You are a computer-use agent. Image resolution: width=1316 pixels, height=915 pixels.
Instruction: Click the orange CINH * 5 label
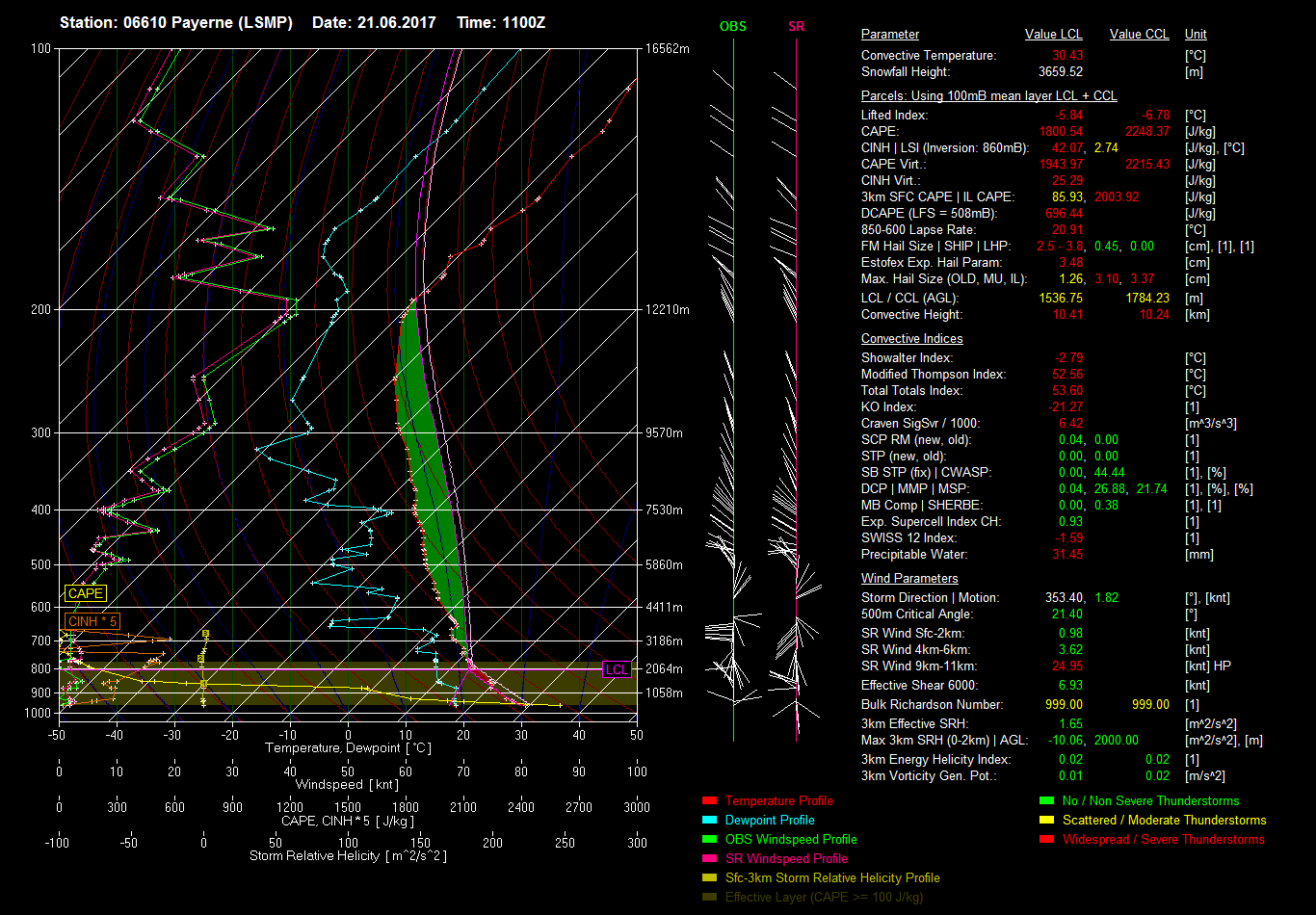(x=92, y=621)
